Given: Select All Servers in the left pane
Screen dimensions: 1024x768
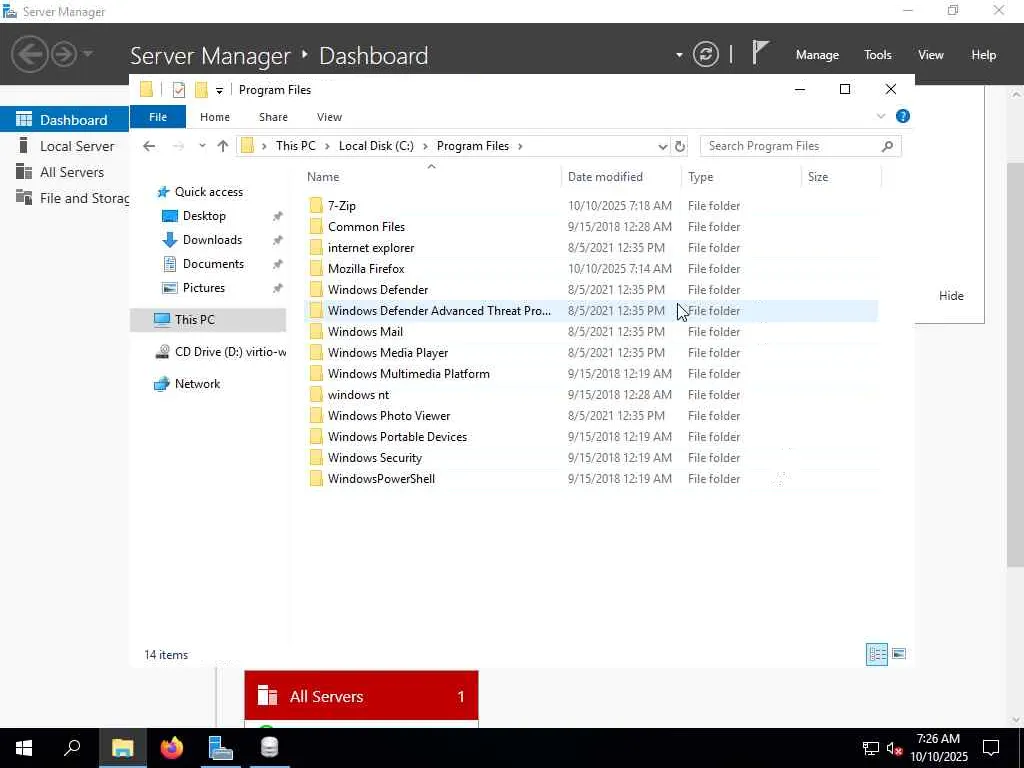Looking at the screenshot, I should [x=65, y=172].
